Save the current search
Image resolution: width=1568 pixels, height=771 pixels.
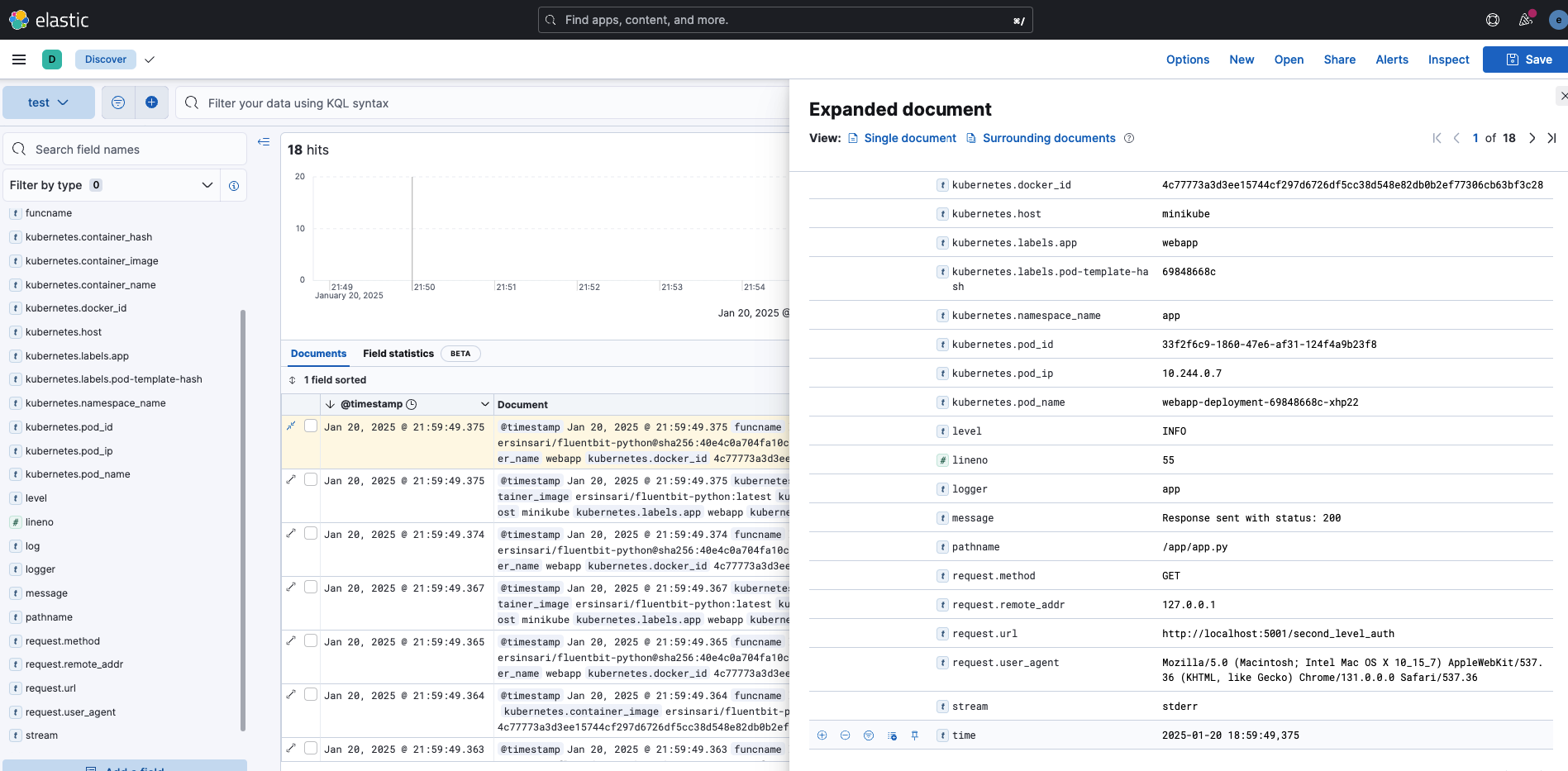pos(1527,59)
